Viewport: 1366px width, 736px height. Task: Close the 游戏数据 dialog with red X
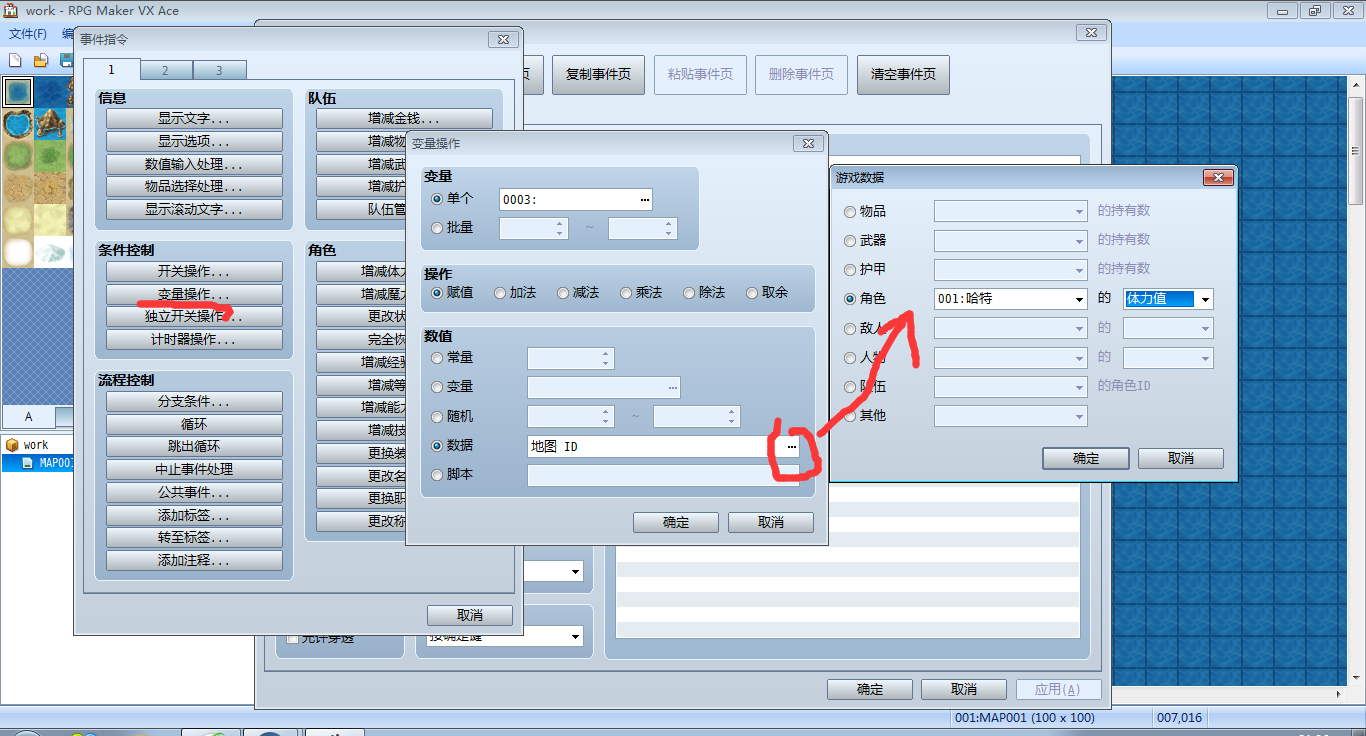(x=1217, y=178)
